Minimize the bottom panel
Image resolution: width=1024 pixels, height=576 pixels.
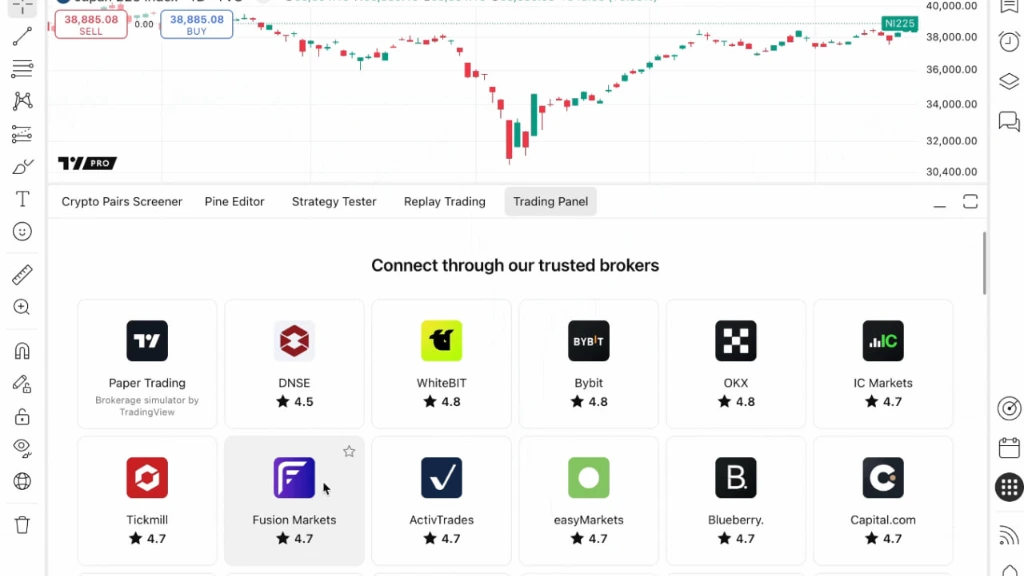pos(939,202)
